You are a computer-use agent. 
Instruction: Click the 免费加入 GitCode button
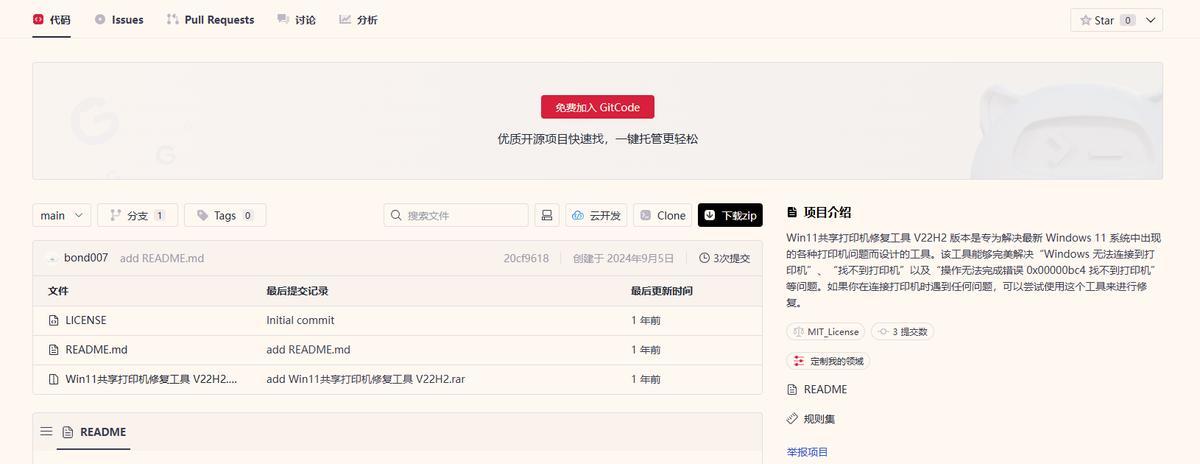597,107
